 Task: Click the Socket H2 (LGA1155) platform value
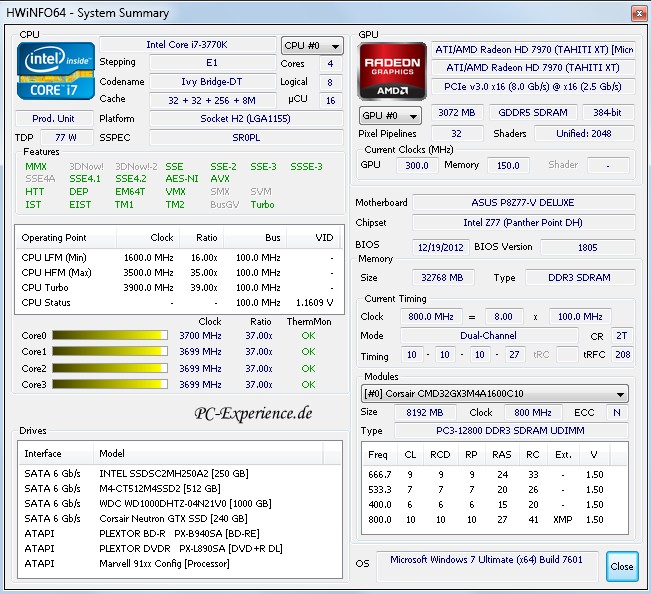[x=246, y=119]
